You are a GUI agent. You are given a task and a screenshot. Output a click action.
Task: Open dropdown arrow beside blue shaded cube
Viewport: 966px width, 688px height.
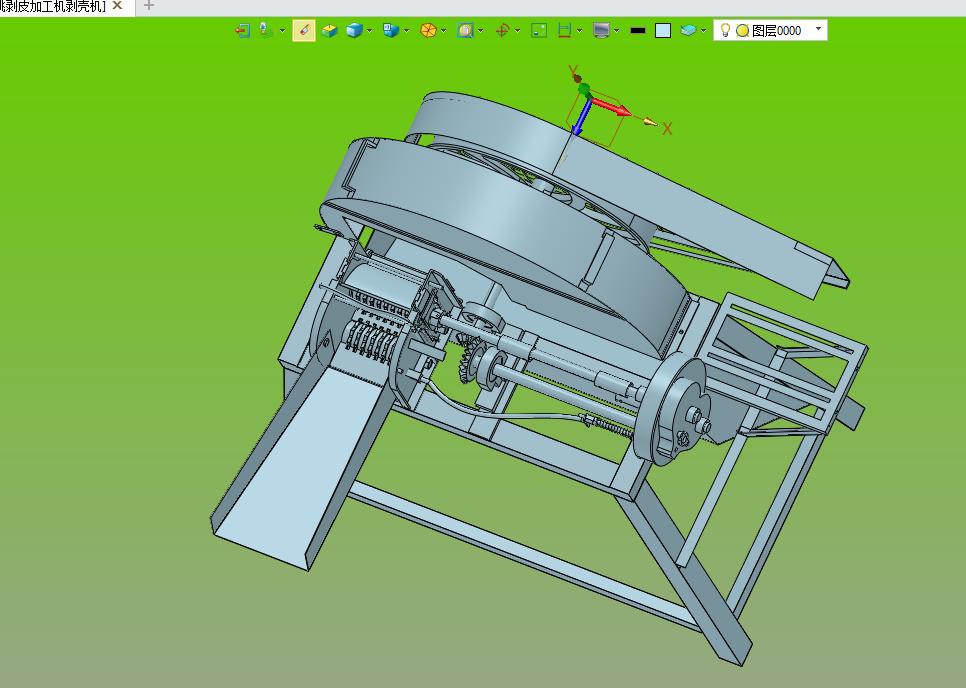(370, 30)
